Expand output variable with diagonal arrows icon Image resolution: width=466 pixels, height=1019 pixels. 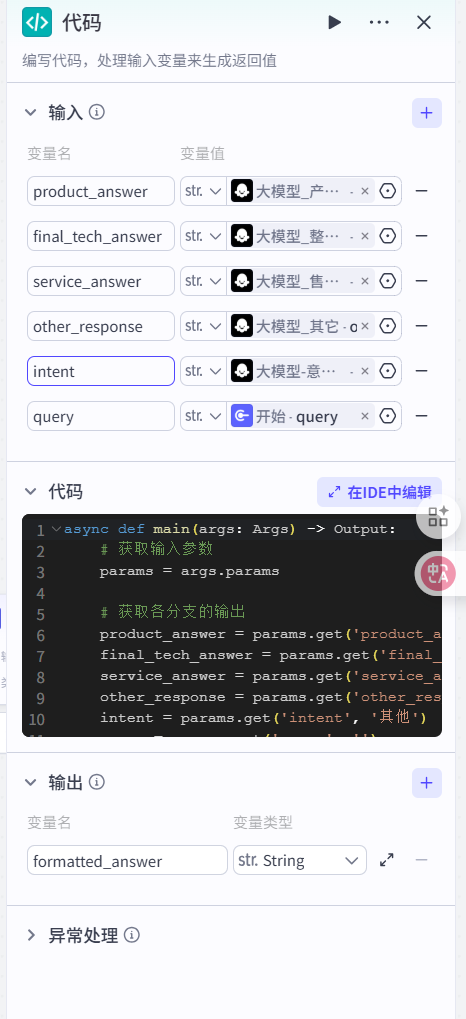pyautogui.click(x=387, y=860)
